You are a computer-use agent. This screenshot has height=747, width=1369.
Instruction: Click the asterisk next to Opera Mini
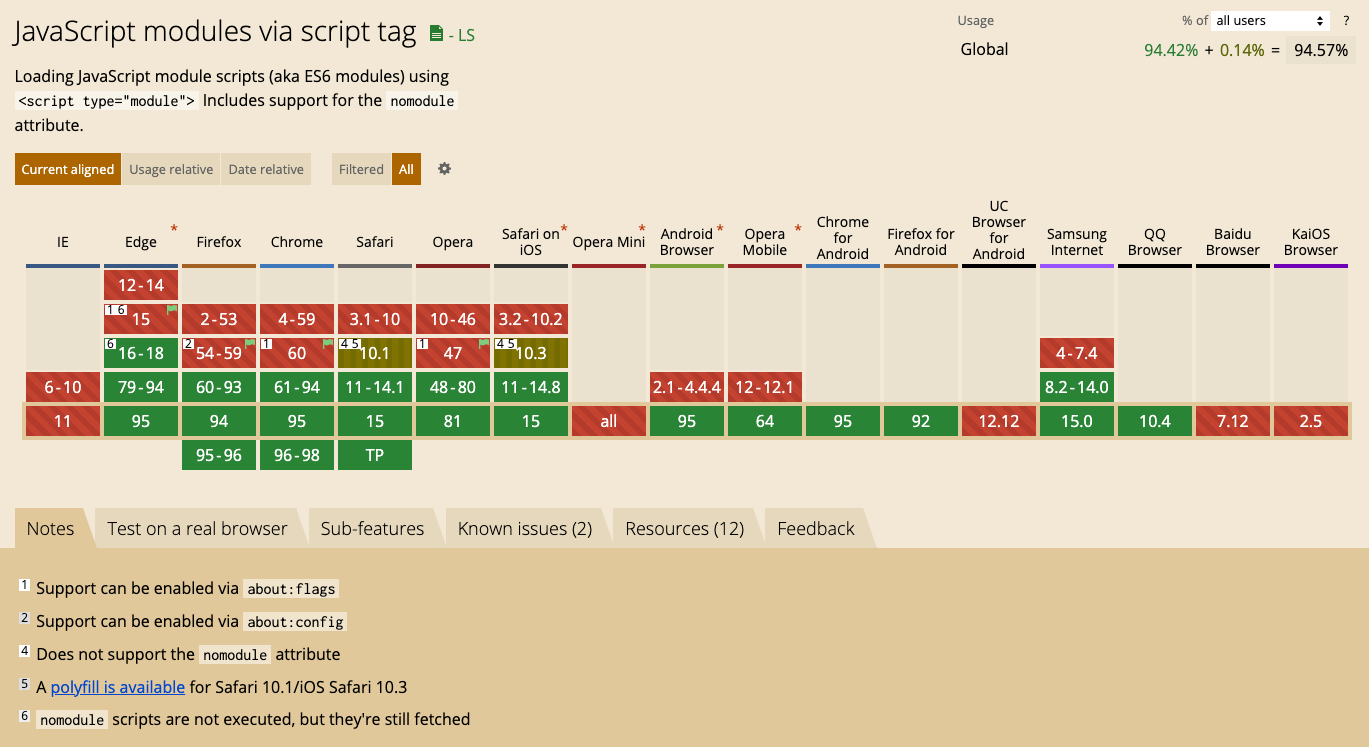(642, 230)
